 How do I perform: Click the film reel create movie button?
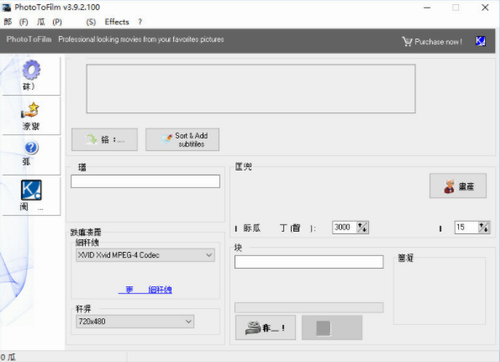pyautogui.click(x=265, y=328)
